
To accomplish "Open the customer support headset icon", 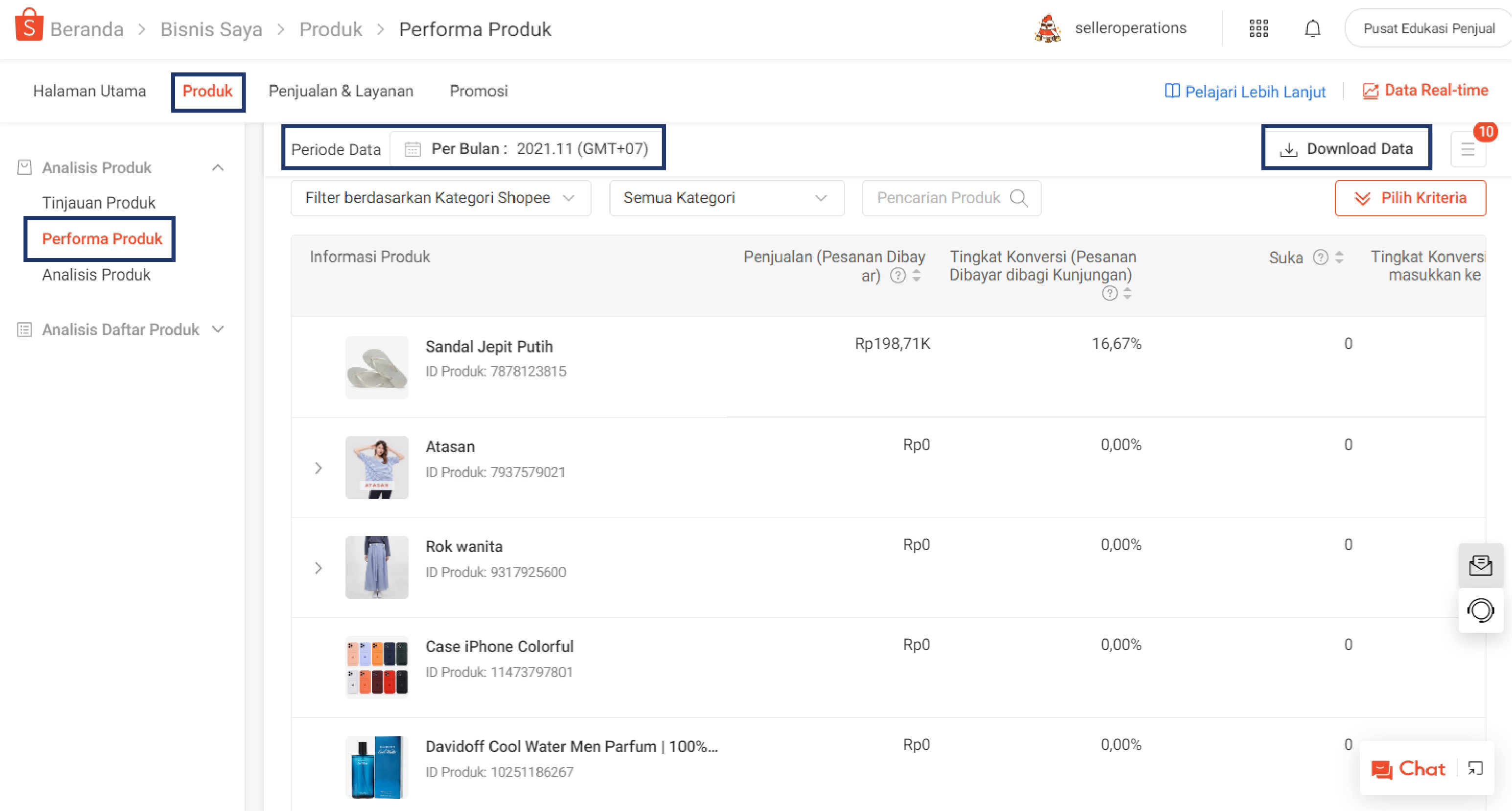I will (1480, 611).
